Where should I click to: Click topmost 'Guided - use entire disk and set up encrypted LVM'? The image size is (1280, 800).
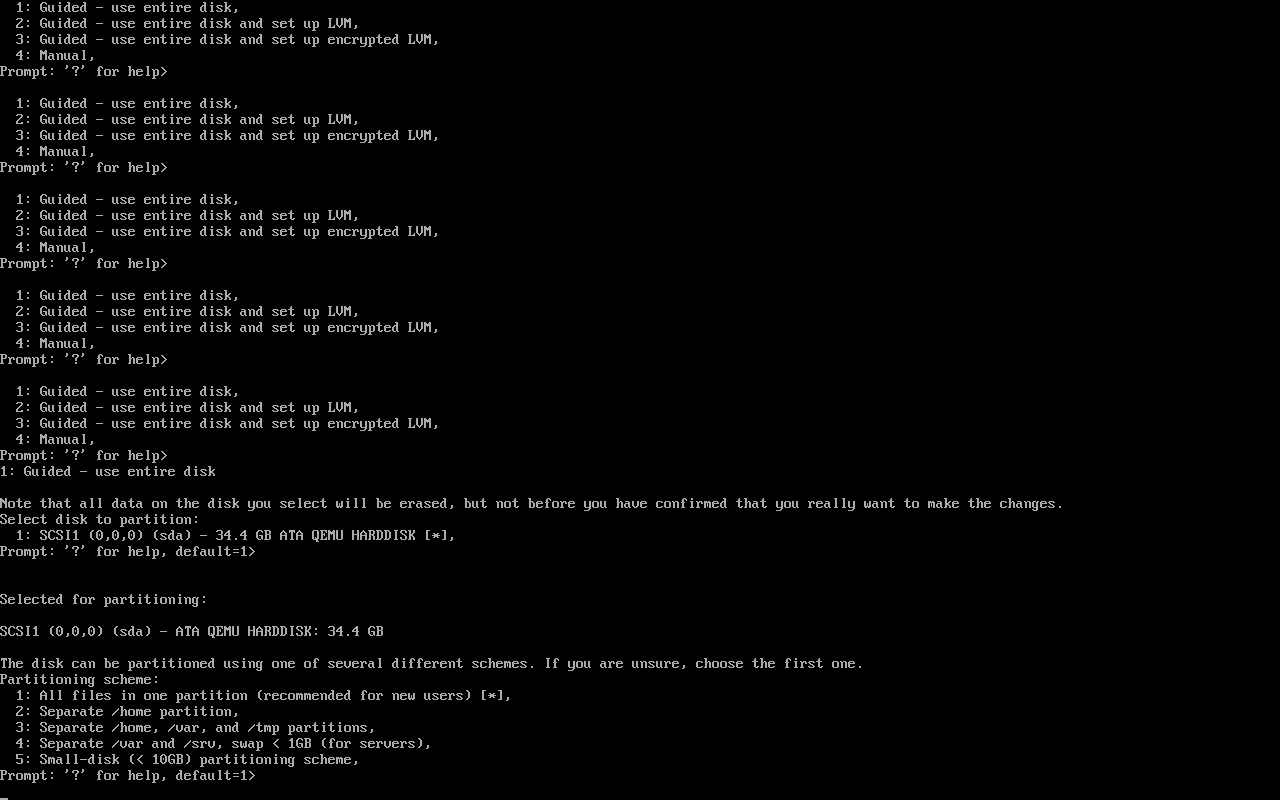(x=227, y=39)
